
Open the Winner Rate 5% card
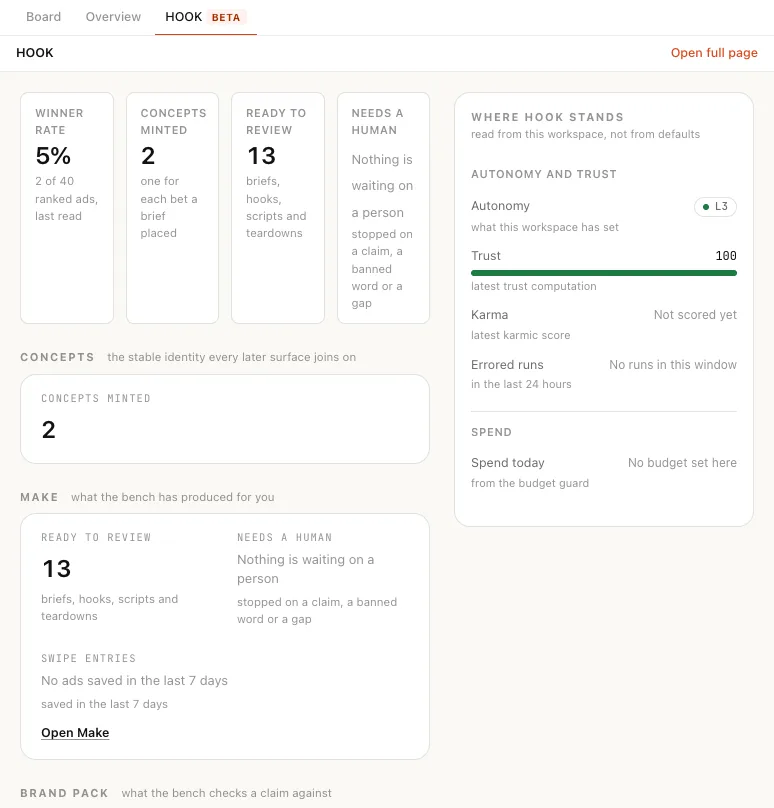(67, 208)
